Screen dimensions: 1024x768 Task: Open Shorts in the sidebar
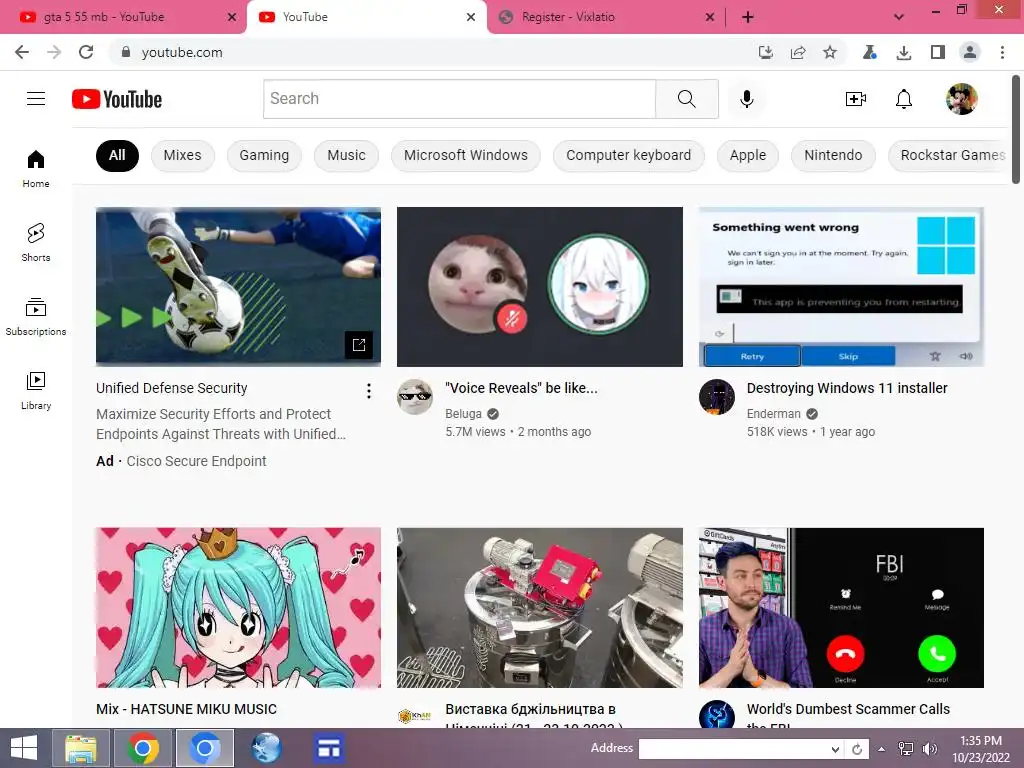coord(36,242)
